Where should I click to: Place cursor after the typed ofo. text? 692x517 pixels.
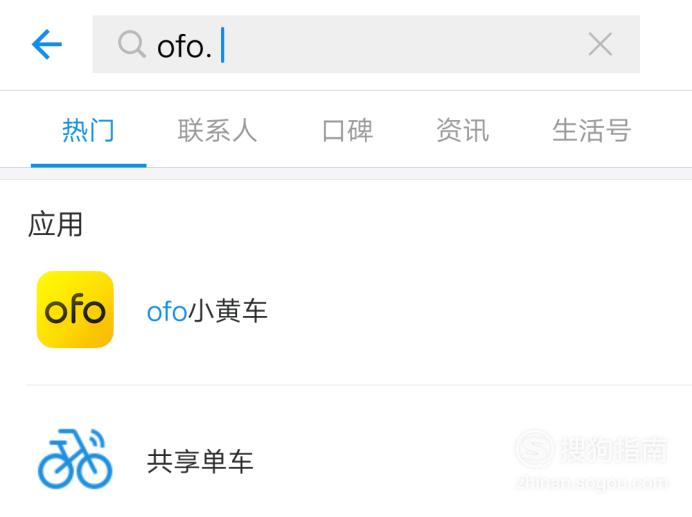[222, 45]
